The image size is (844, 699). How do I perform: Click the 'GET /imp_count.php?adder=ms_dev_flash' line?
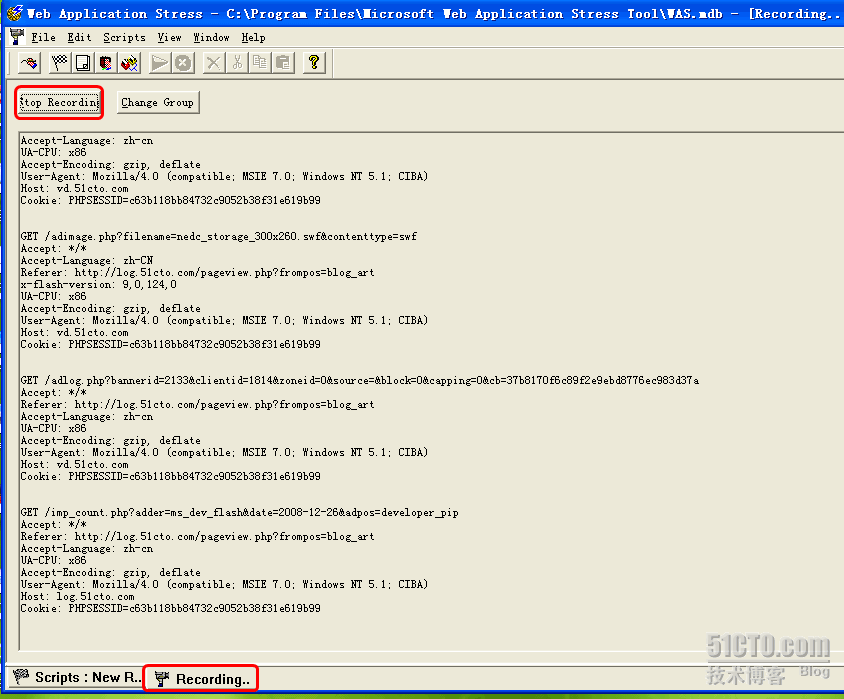[240, 512]
